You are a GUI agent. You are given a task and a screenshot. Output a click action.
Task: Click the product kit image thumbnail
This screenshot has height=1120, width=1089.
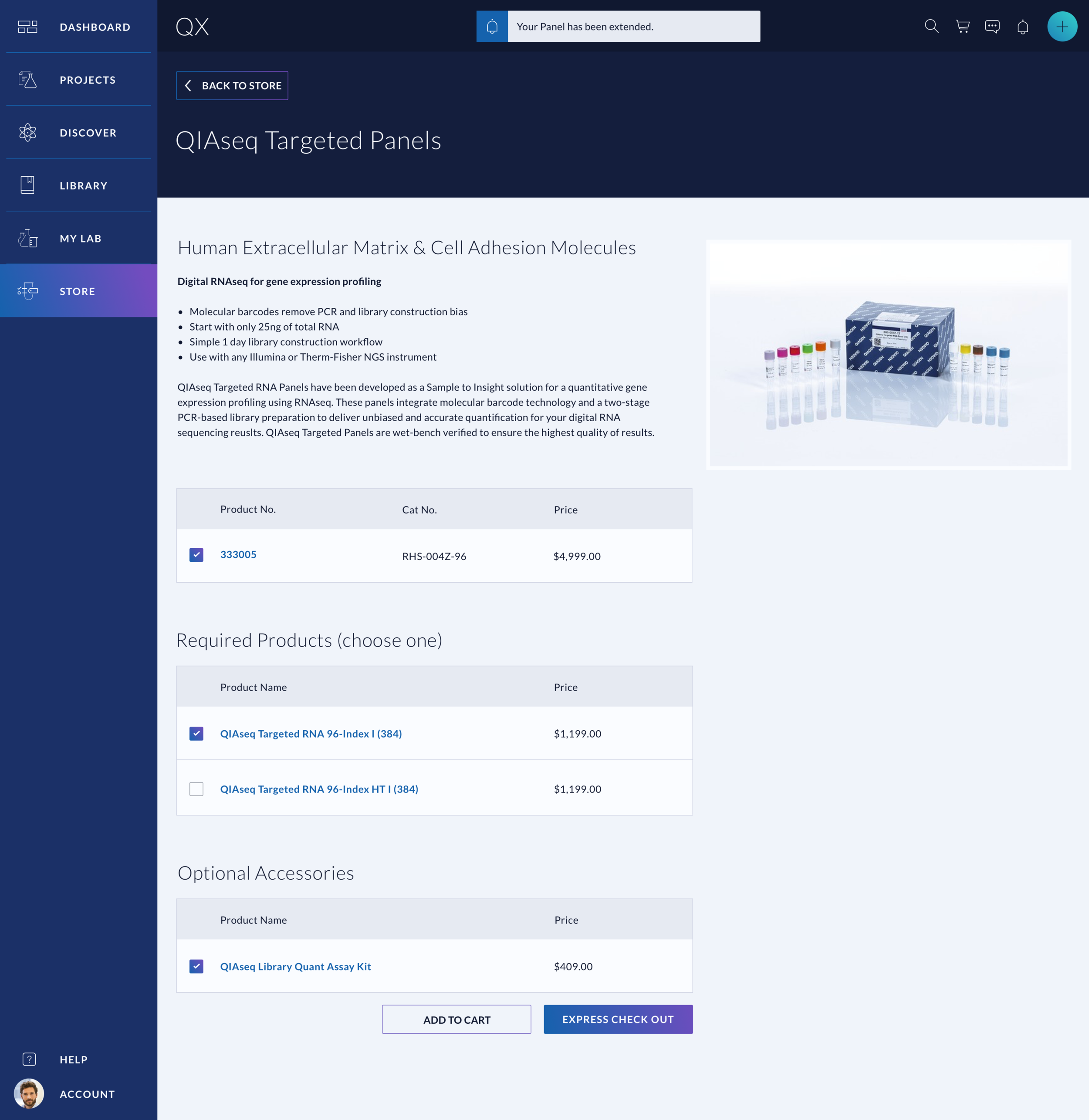coord(888,354)
